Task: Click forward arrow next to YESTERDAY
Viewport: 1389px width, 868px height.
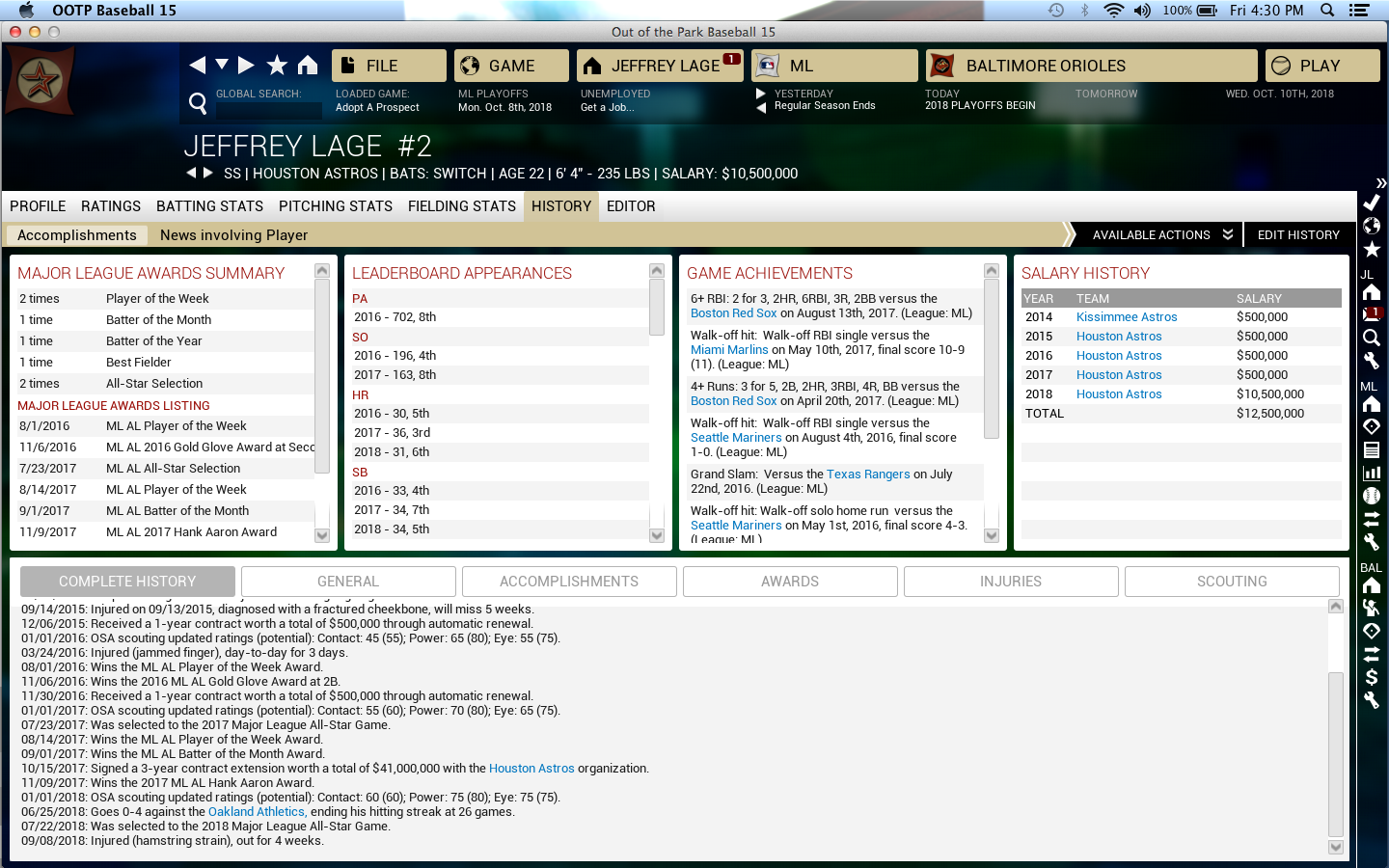Action: (761, 94)
